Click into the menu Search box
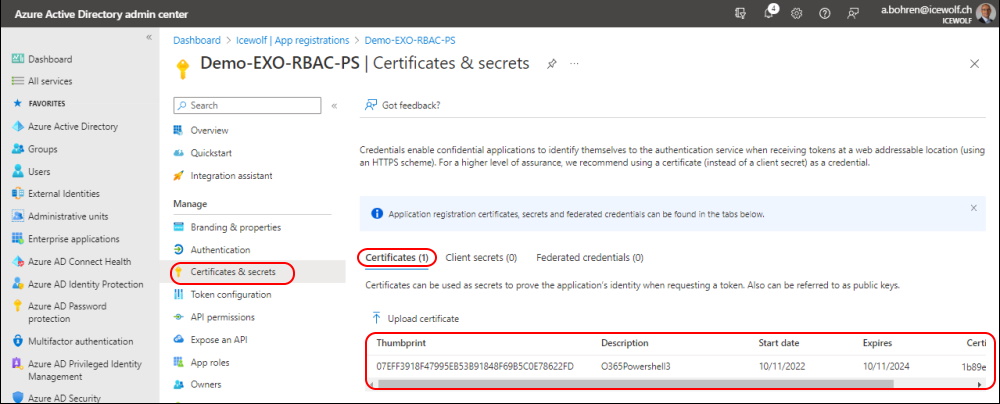 247,105
